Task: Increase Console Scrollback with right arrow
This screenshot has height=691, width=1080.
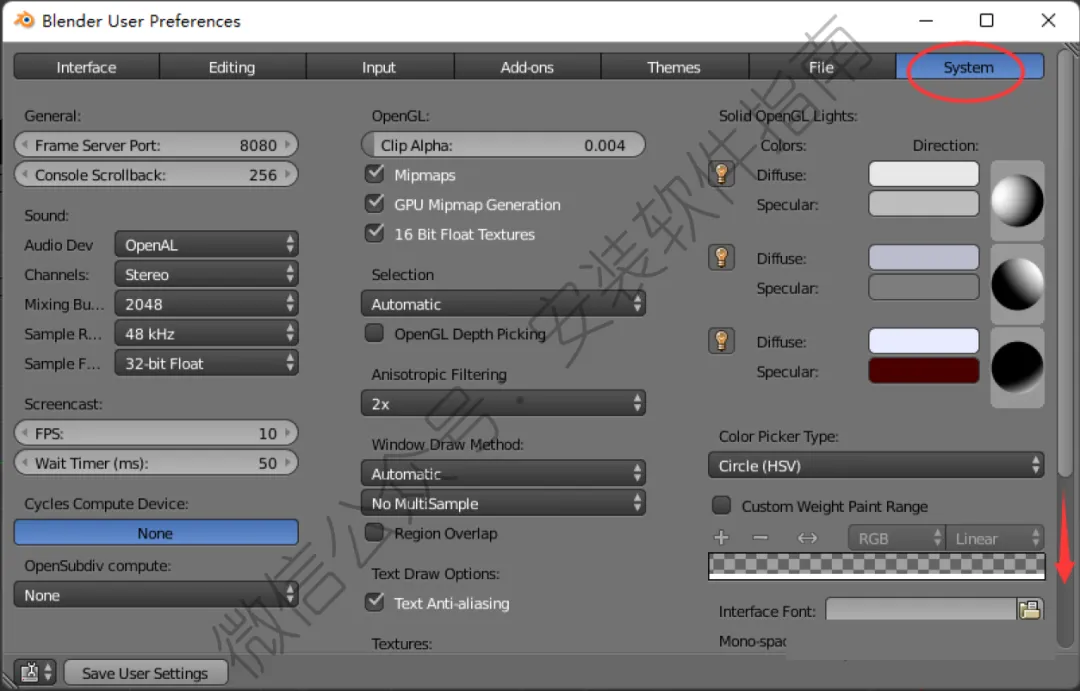Action: click(288, 174)
